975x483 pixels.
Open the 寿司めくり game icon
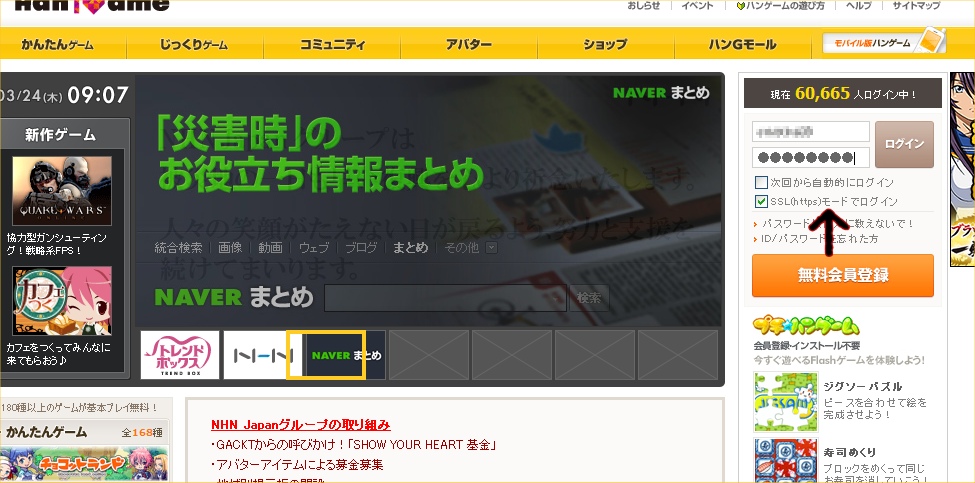786,461
